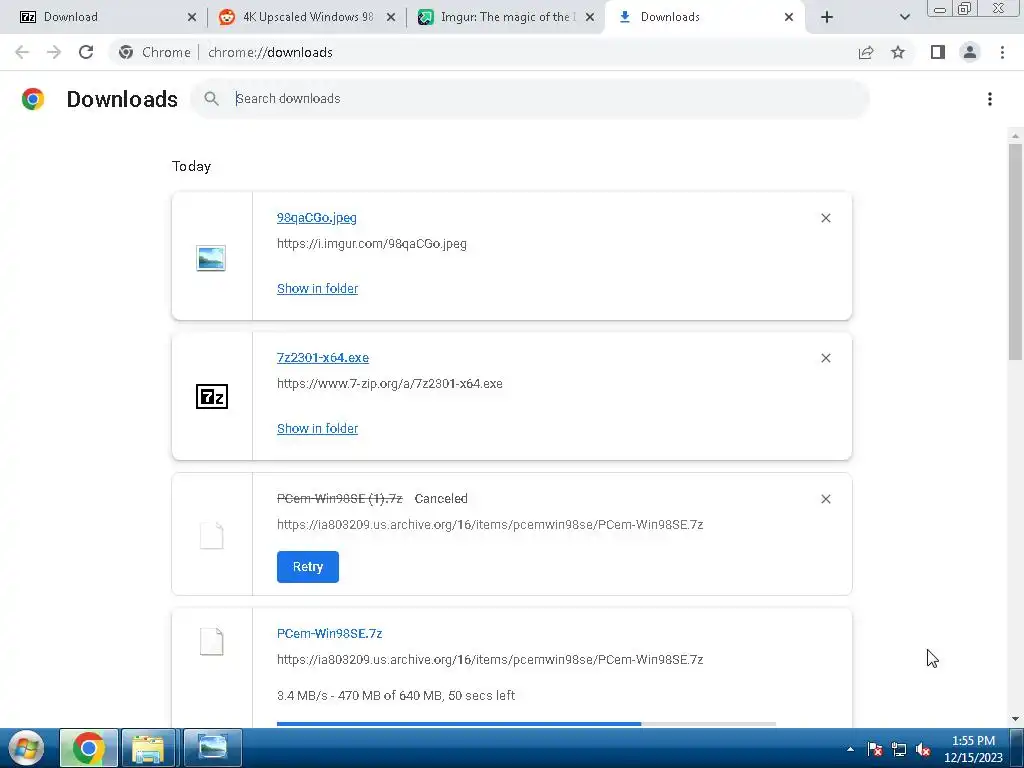Open Windows Explorer from the taskbar
This screenshot has width=1024, height=768.
pyautogui.click(x=148, y=748)
